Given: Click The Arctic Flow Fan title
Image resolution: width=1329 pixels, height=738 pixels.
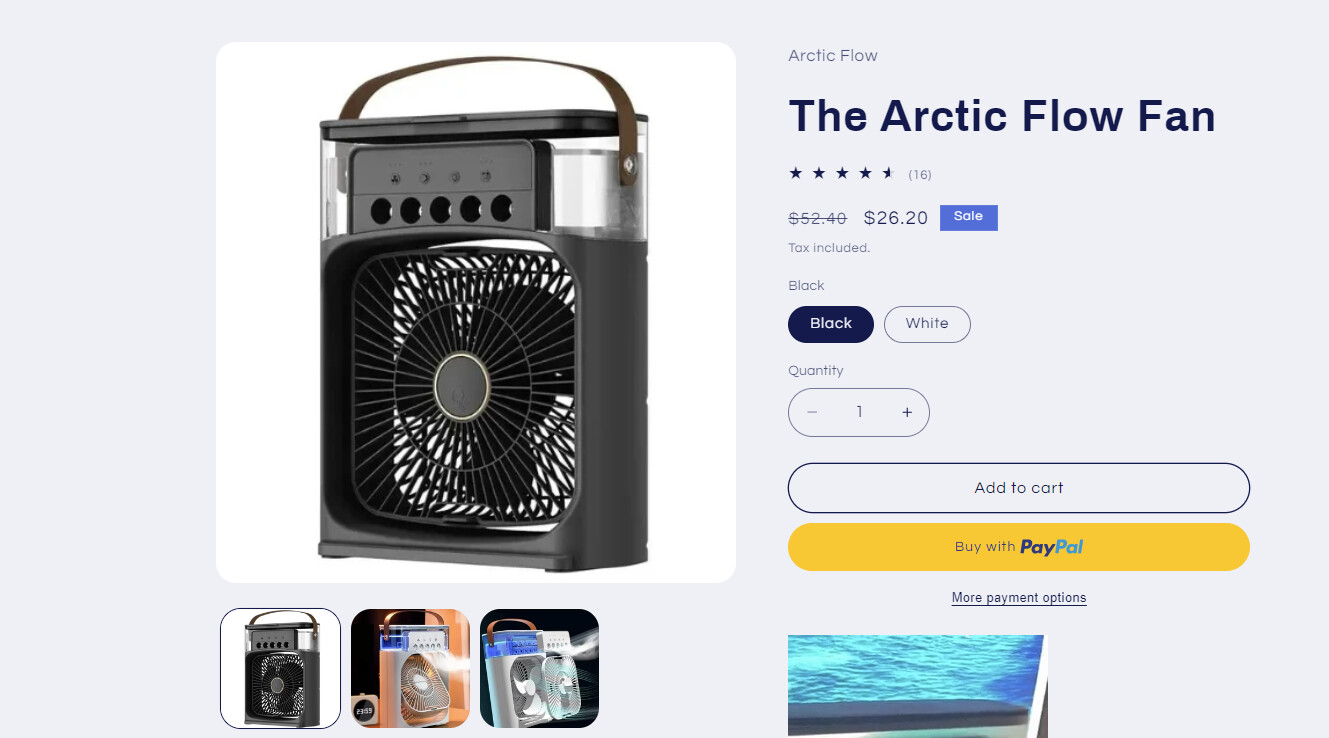Looking at the screenshot, I should pyautogui.click(x=1002, y=116).
